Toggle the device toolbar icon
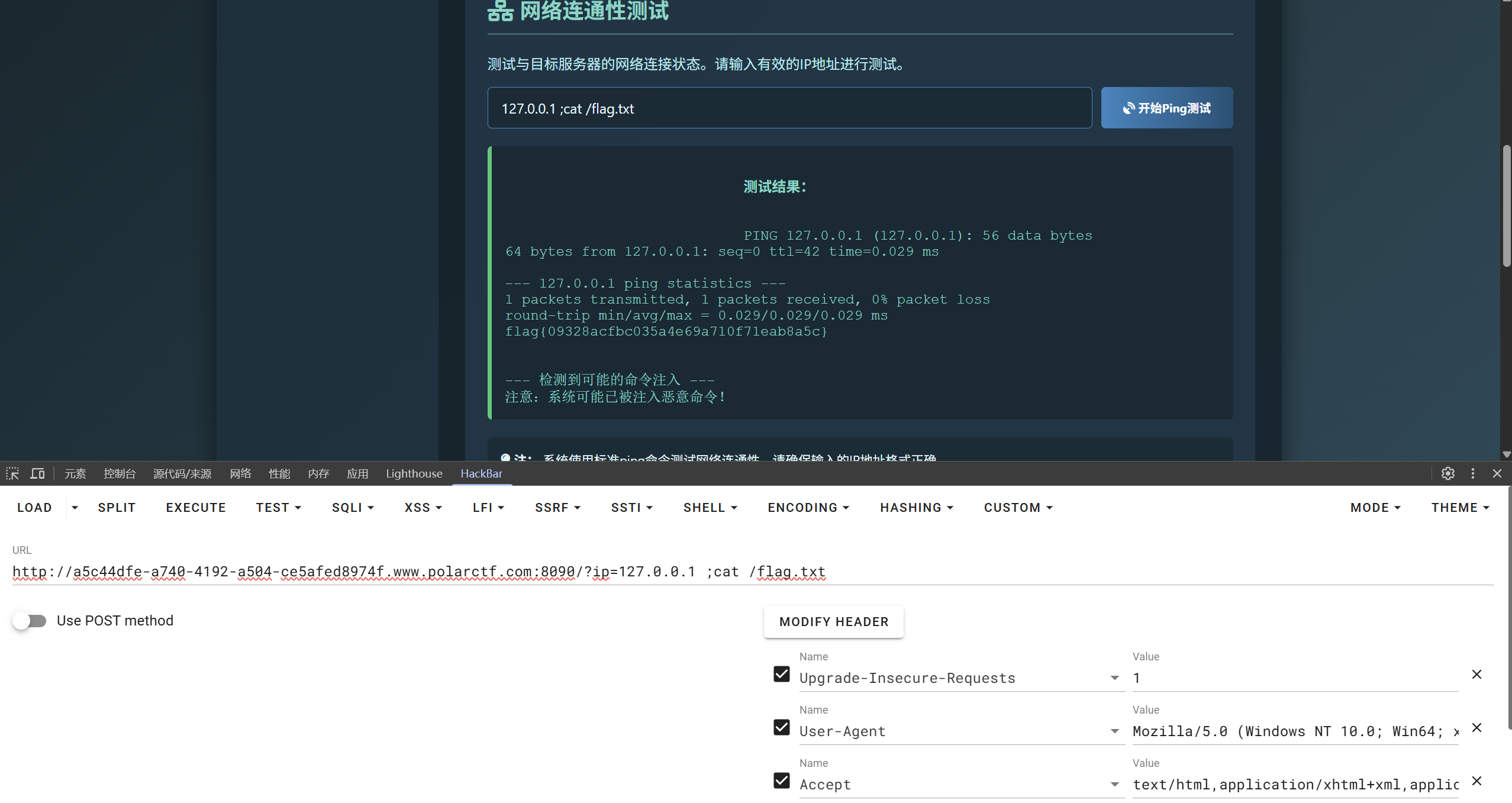Screen dimensions: 1512x803 (x=37, y=473)
